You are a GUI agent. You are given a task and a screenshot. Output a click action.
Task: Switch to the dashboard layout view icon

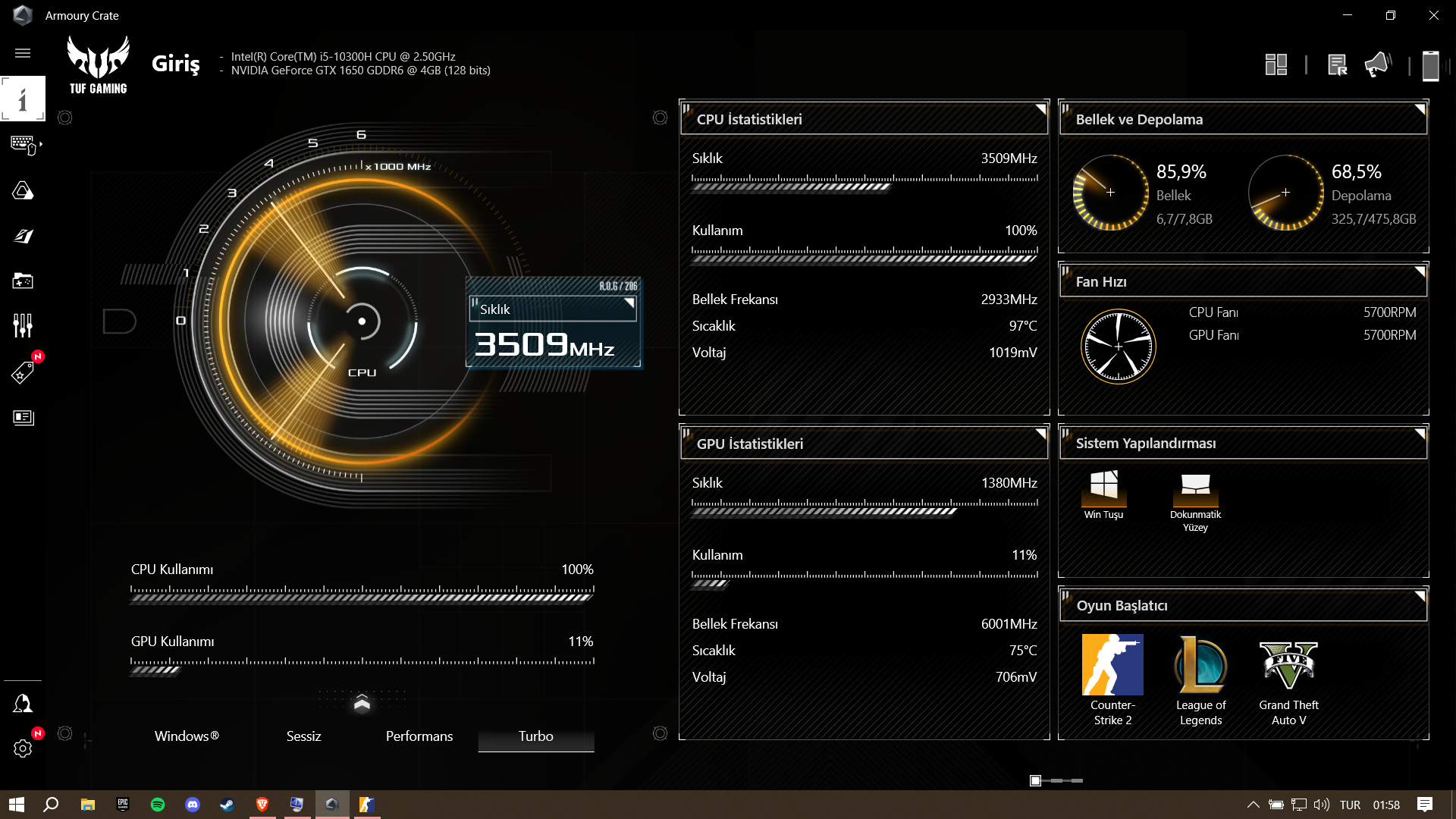1276,65
